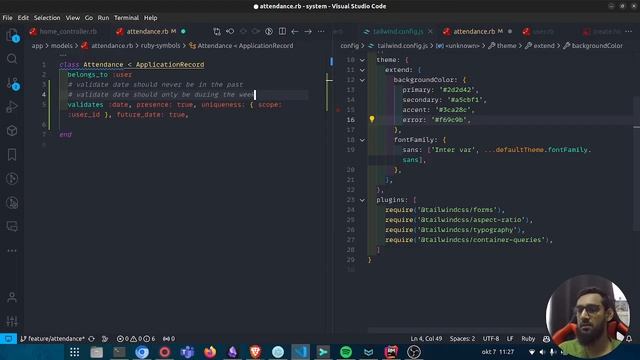The width and height of the screenshot is (640, 360).
Task: Click 'ruby-symbols' breadcrumb in left editor
Action: coord(160,46)
